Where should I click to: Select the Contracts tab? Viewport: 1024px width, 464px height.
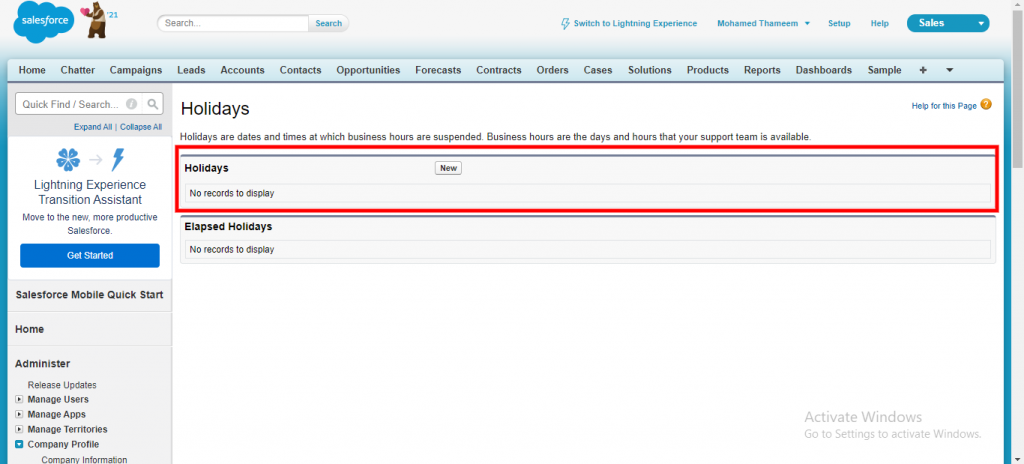coord(499,70)
